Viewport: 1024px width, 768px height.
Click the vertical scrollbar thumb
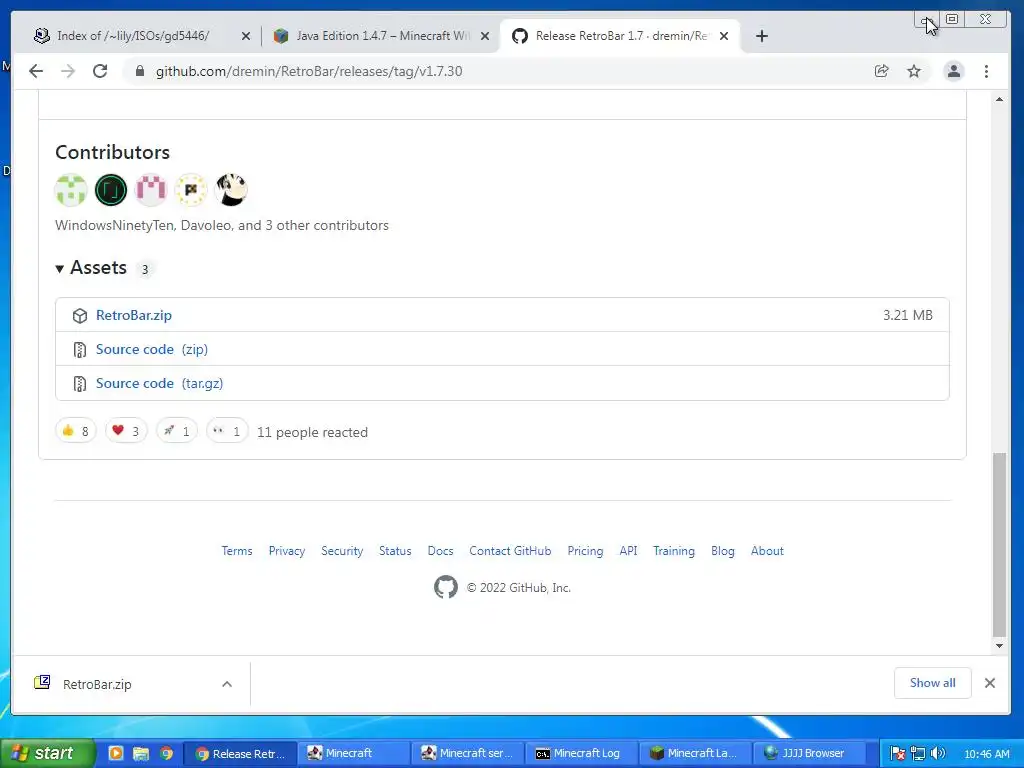pos(999,544)
